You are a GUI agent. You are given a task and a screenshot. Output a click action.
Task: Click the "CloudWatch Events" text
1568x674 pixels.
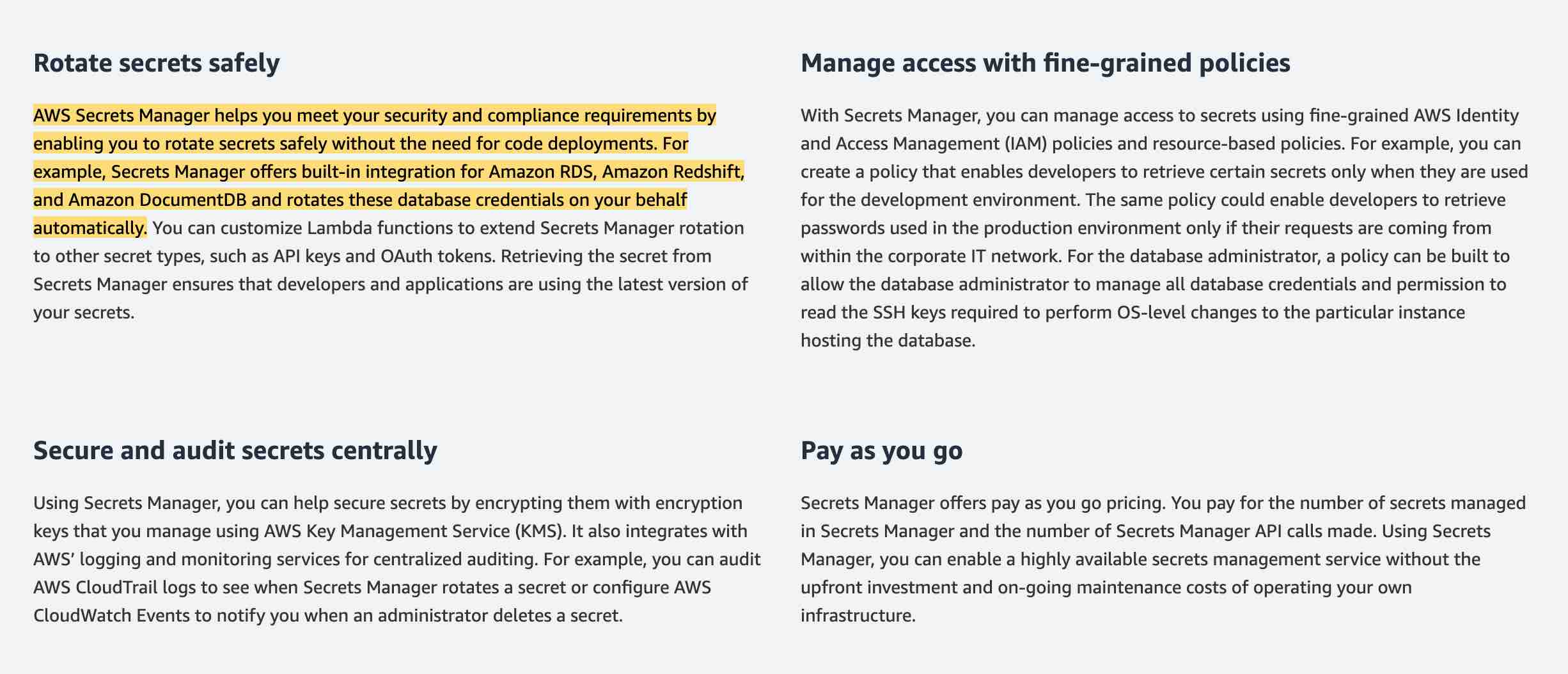[x=111, y=616]
